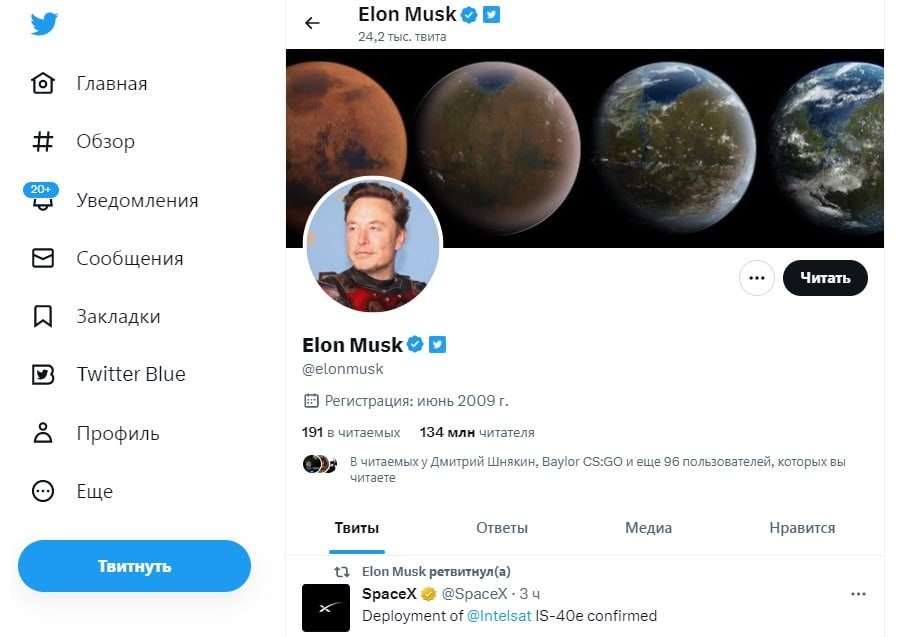Switch to the Медиа tab

click(x=648, y=528)
